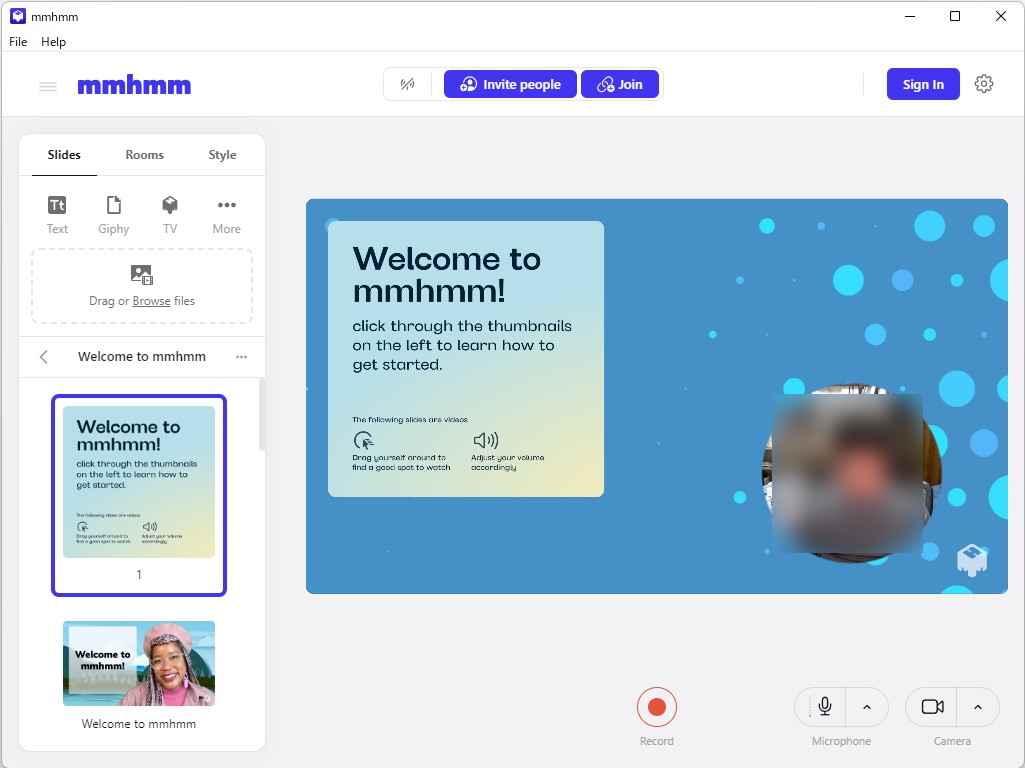Mute the Microphone

pos(824,707)
